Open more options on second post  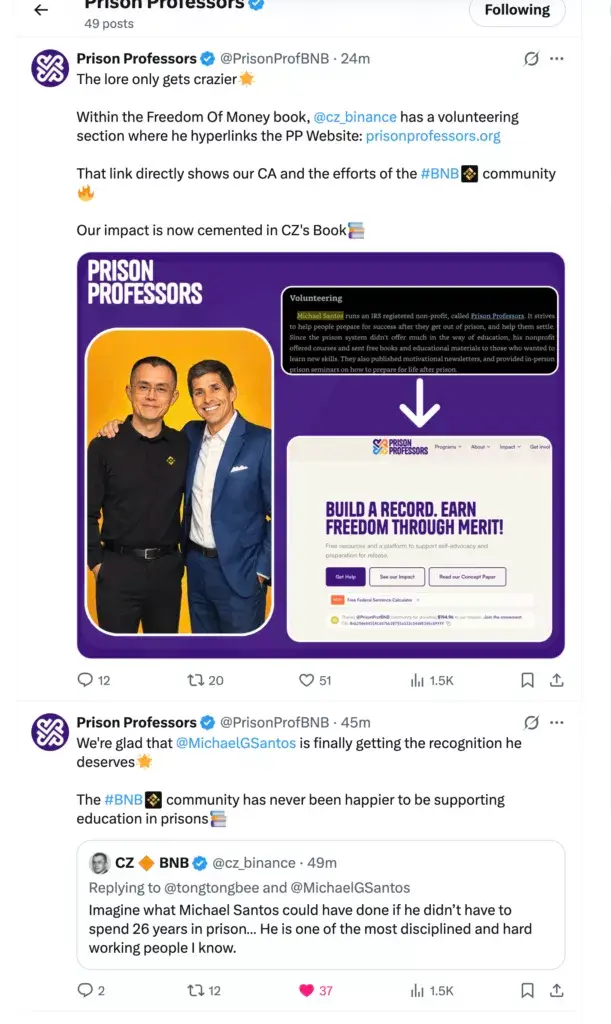point(557,722)
